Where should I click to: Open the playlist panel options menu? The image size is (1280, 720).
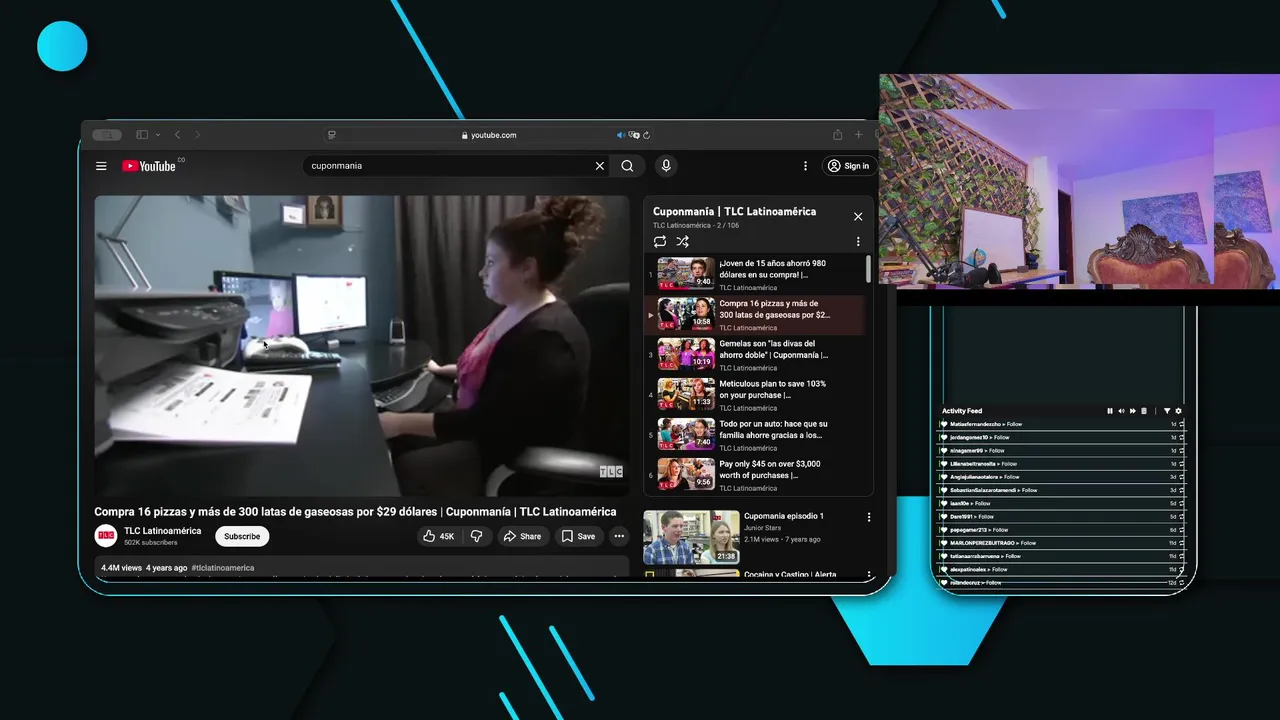(x=858, y=241)
